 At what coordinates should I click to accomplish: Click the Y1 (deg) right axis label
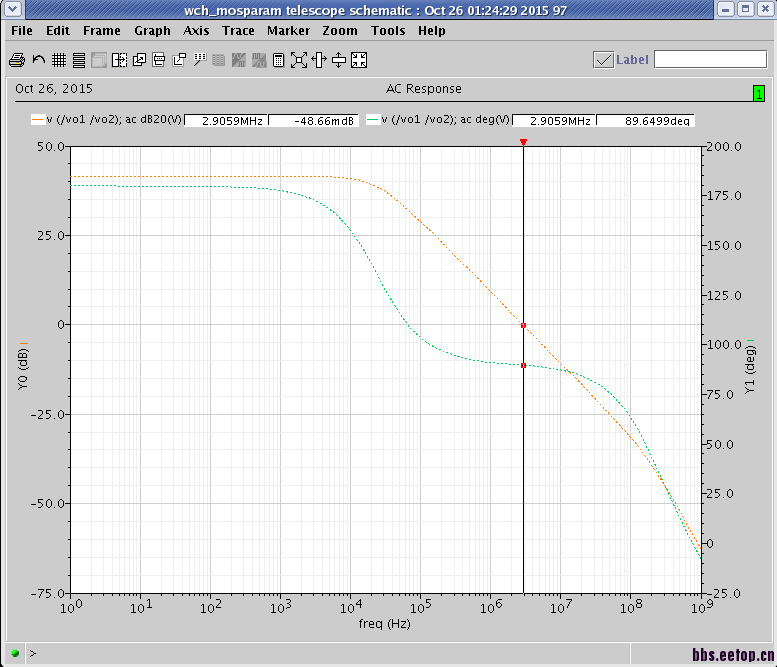click(x=750, y=370)
